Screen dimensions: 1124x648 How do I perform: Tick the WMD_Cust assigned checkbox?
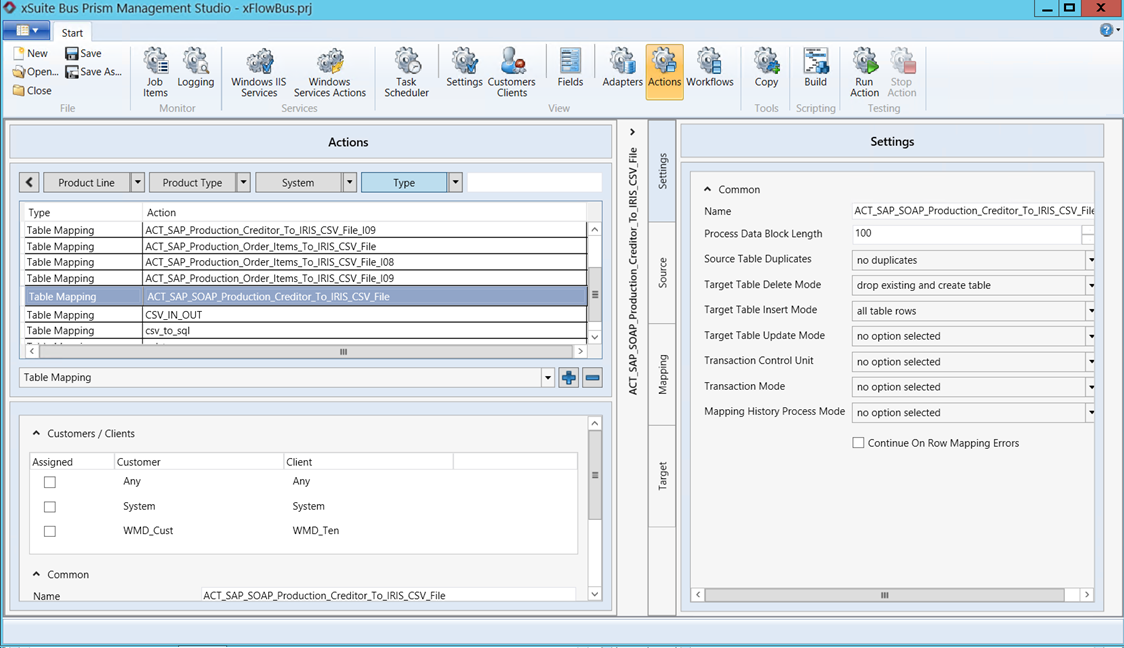50,531
